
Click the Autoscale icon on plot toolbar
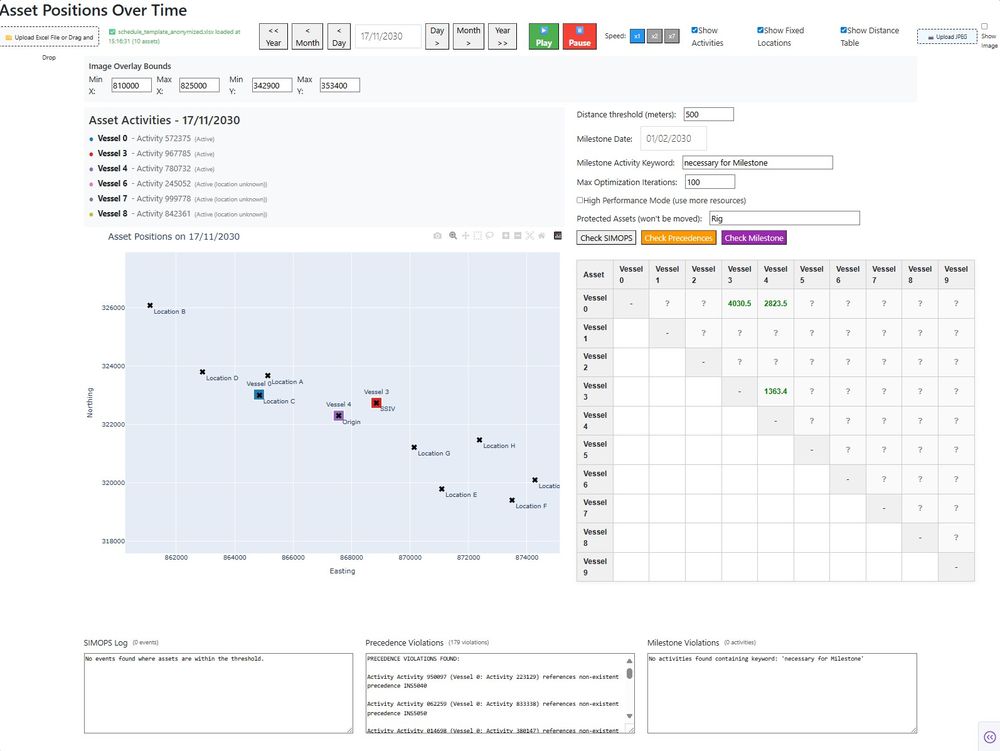click(x=530, y=236)
